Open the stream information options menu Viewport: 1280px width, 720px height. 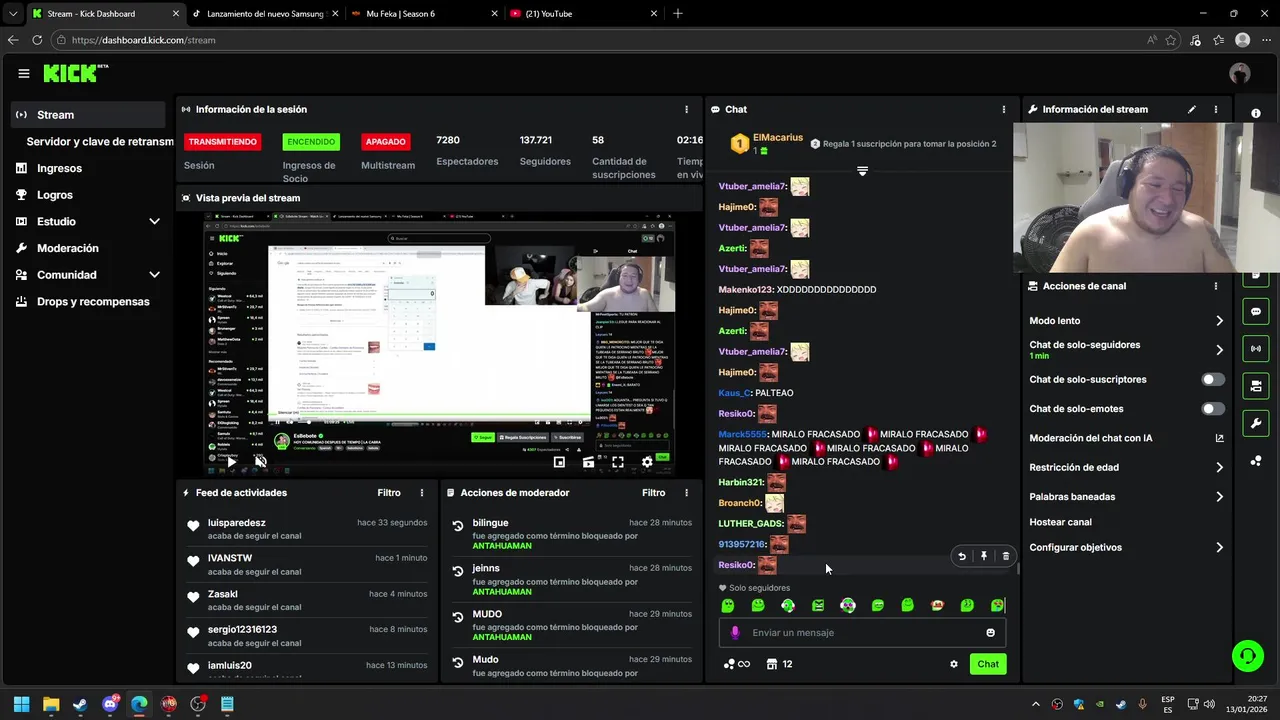pyautogui.click(x=1216, y=109)
